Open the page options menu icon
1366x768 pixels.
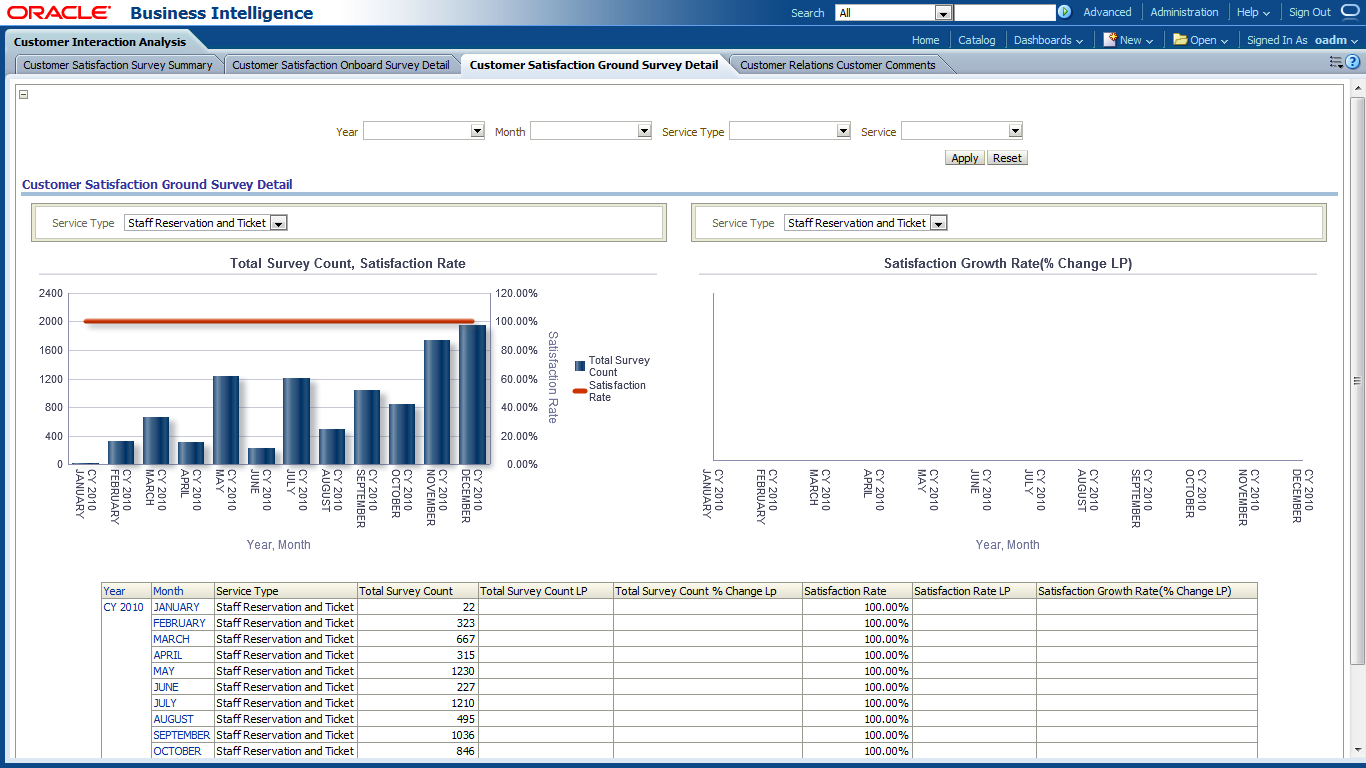(x=1336, y=62)
